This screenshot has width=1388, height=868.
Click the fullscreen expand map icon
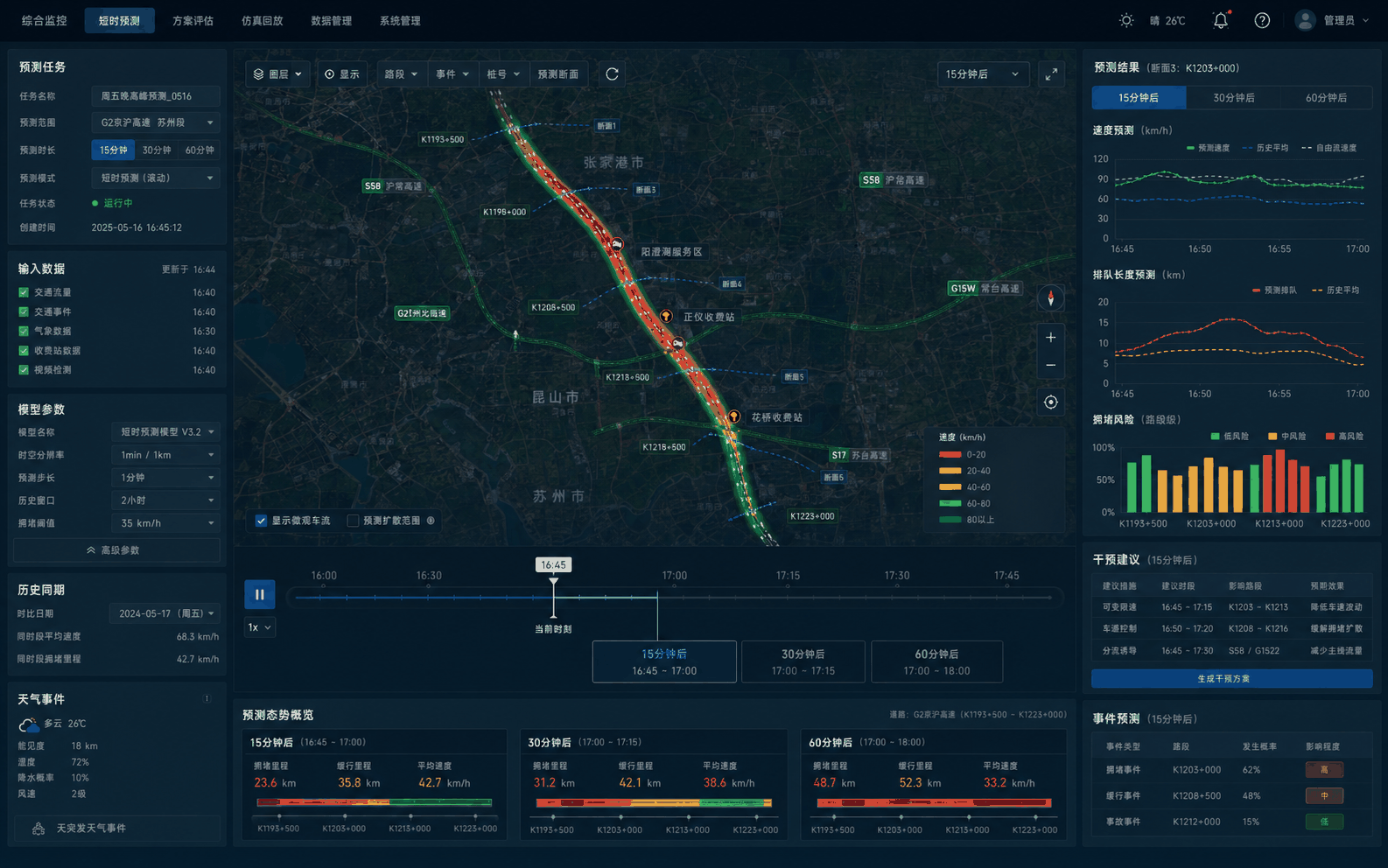click(1051, 74)
